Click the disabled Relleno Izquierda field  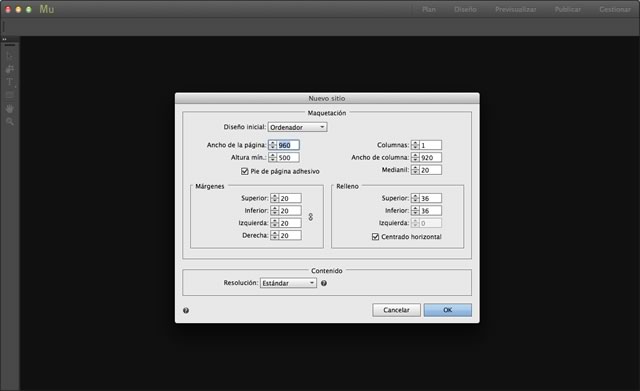coord(431,223)
